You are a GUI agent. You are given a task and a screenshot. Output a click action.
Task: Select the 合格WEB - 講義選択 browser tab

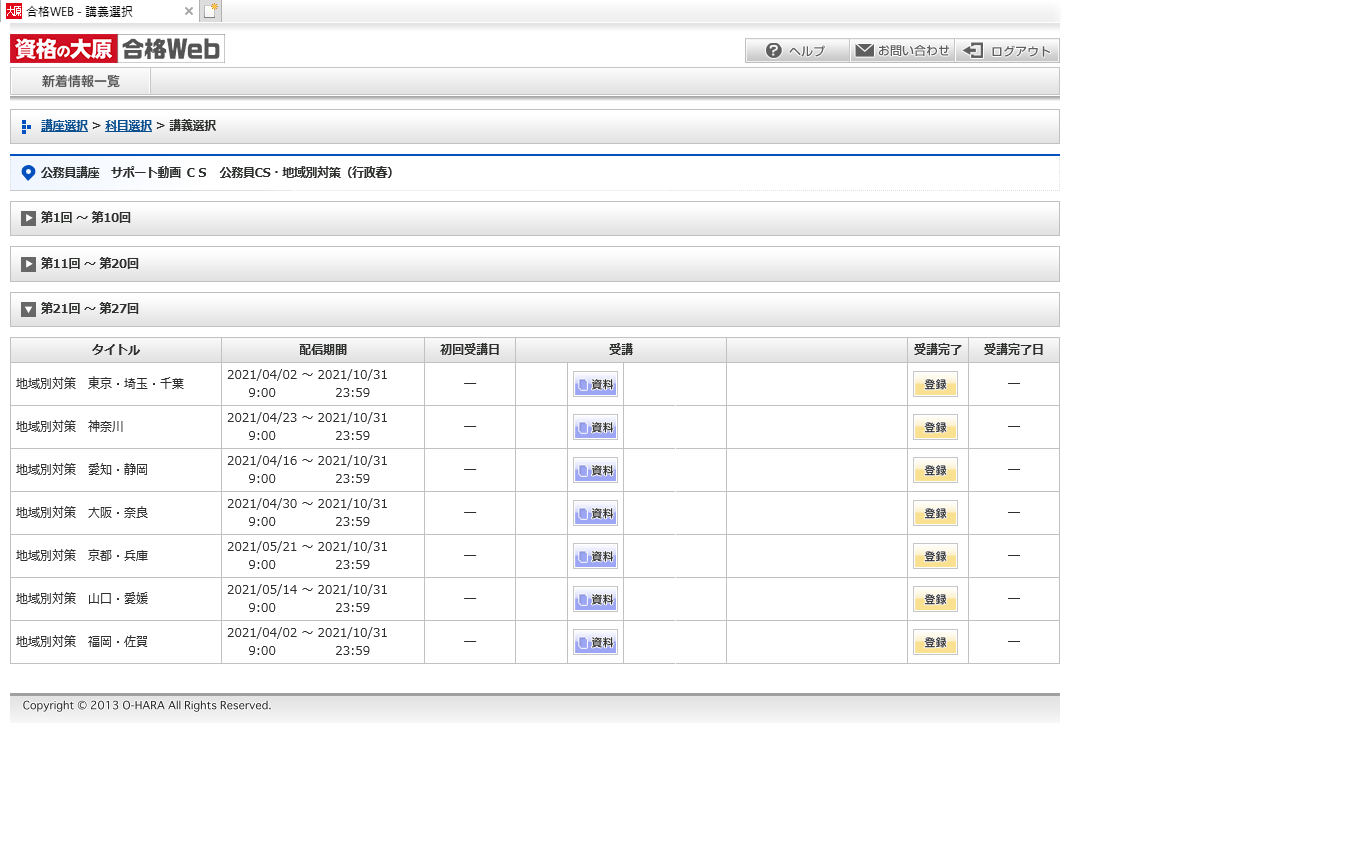pos(98,11)
